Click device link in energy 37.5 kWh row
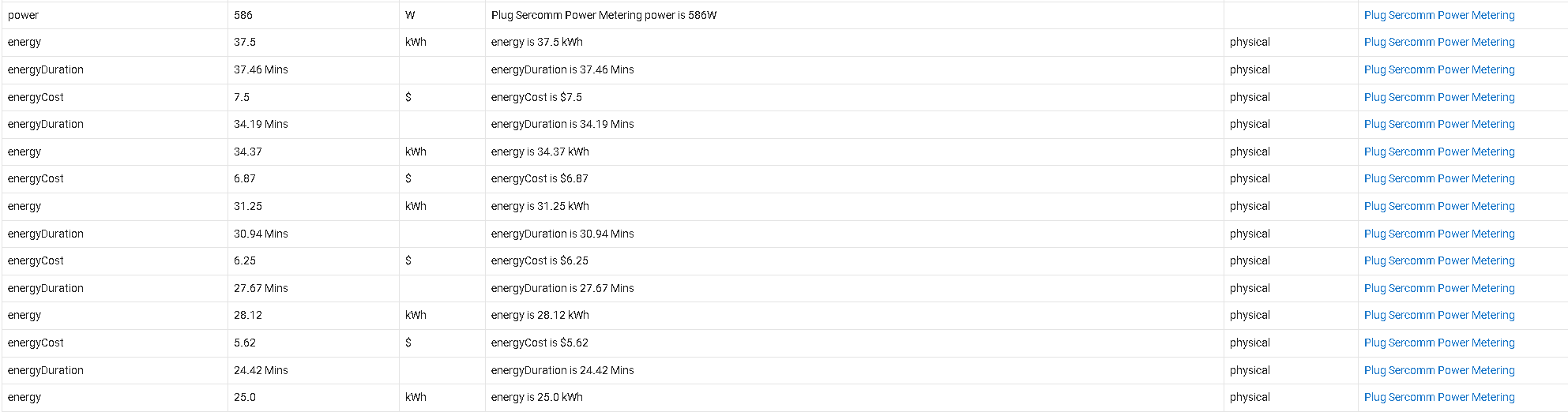 click(x=1438, y=42)
